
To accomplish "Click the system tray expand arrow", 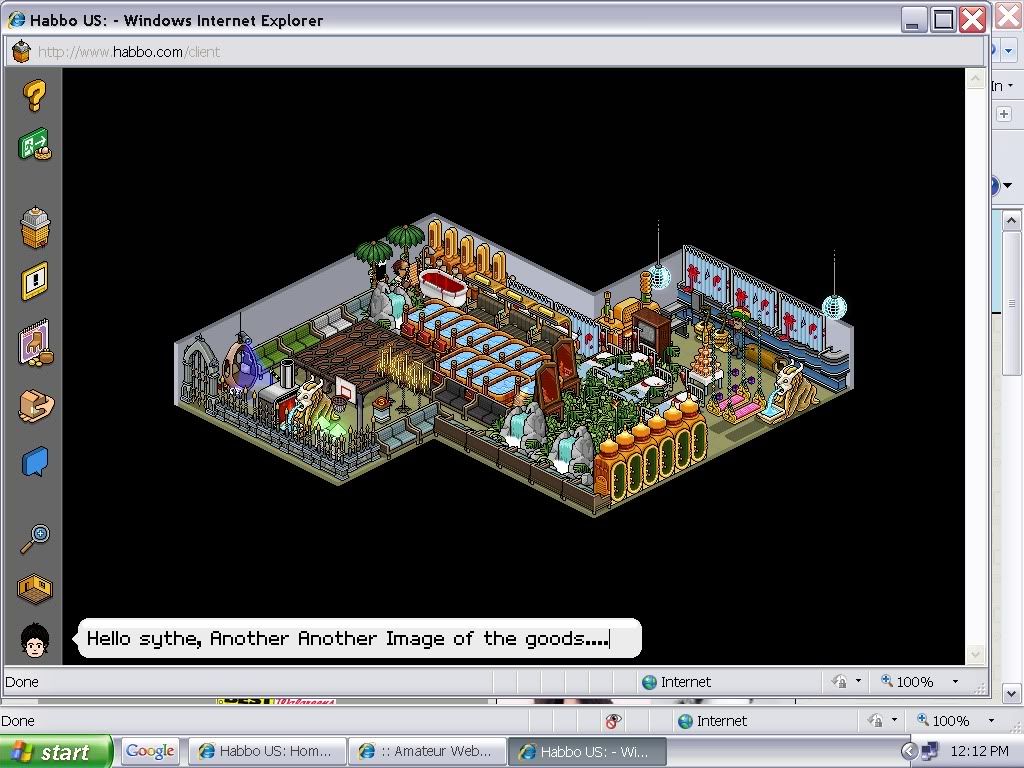I will click(x=909, y=751).
